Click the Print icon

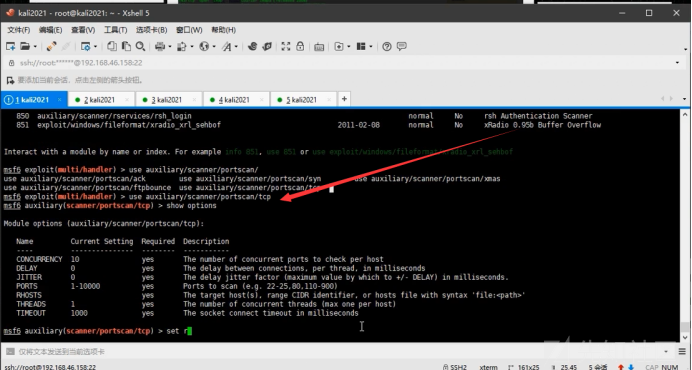160,46
